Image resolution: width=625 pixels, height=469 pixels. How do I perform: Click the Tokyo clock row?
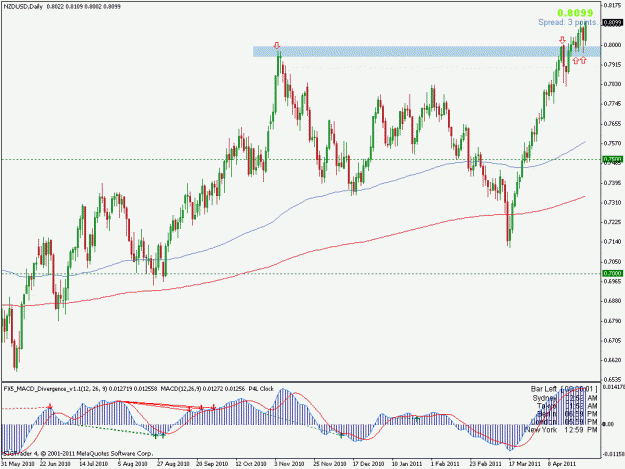[567, 406]
